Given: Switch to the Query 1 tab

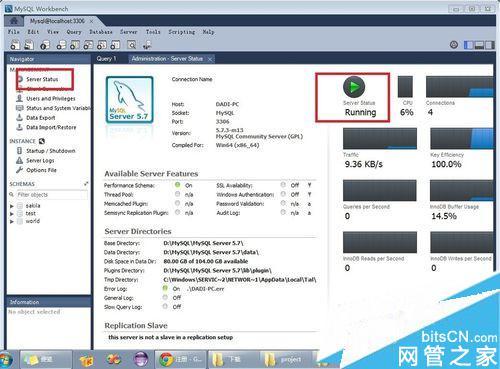Looking at the screenshot, I should click(x=106, y=59).
